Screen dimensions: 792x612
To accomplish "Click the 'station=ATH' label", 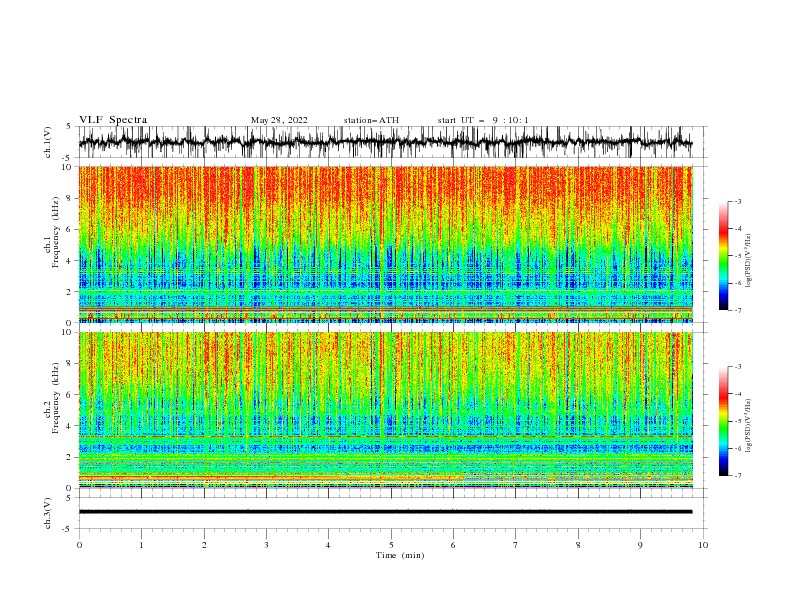I will (x=371, y=120).
